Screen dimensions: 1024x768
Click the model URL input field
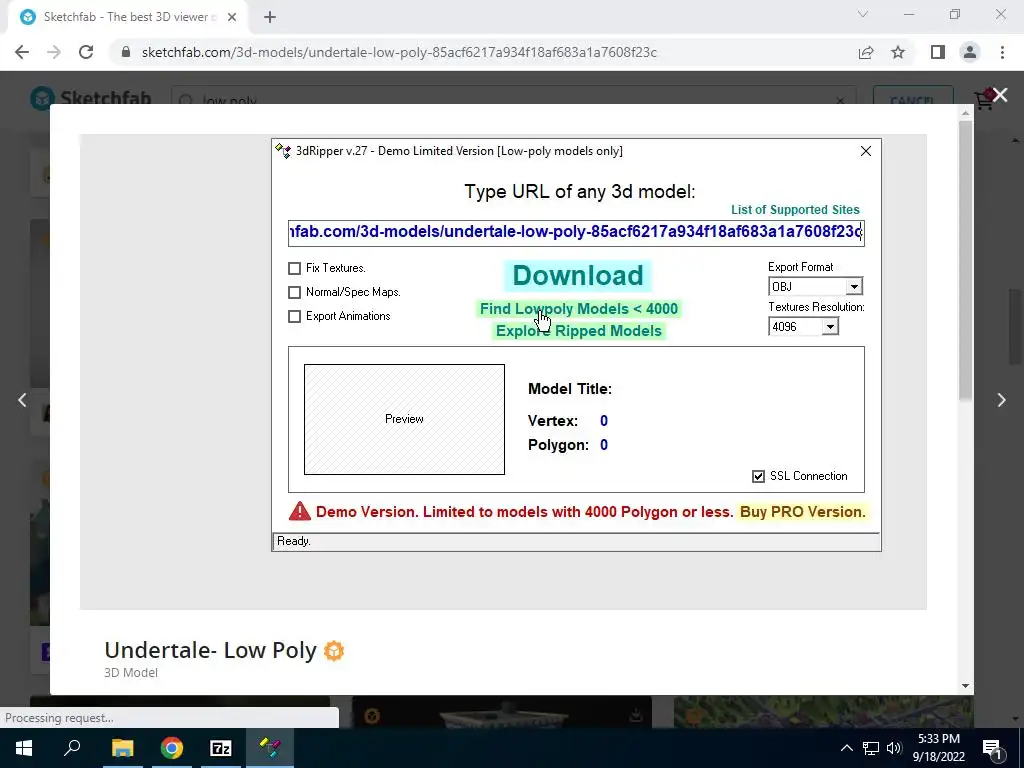(x=576, y=232)
